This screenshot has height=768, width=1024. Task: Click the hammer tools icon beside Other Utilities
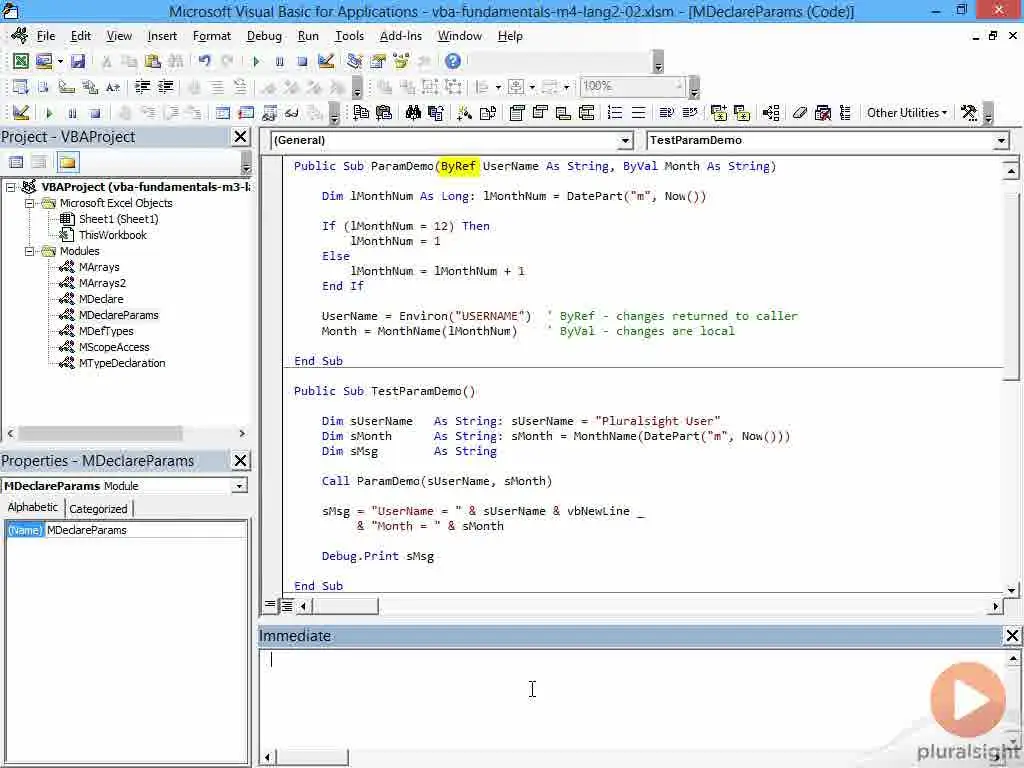point(968,113)
